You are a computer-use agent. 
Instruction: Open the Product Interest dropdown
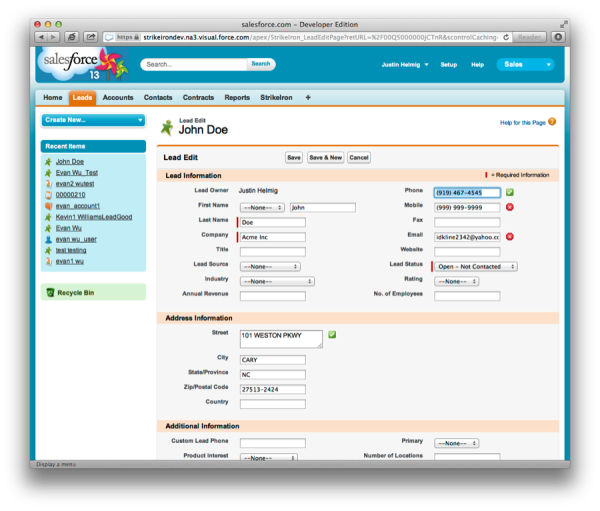point(269,457)
